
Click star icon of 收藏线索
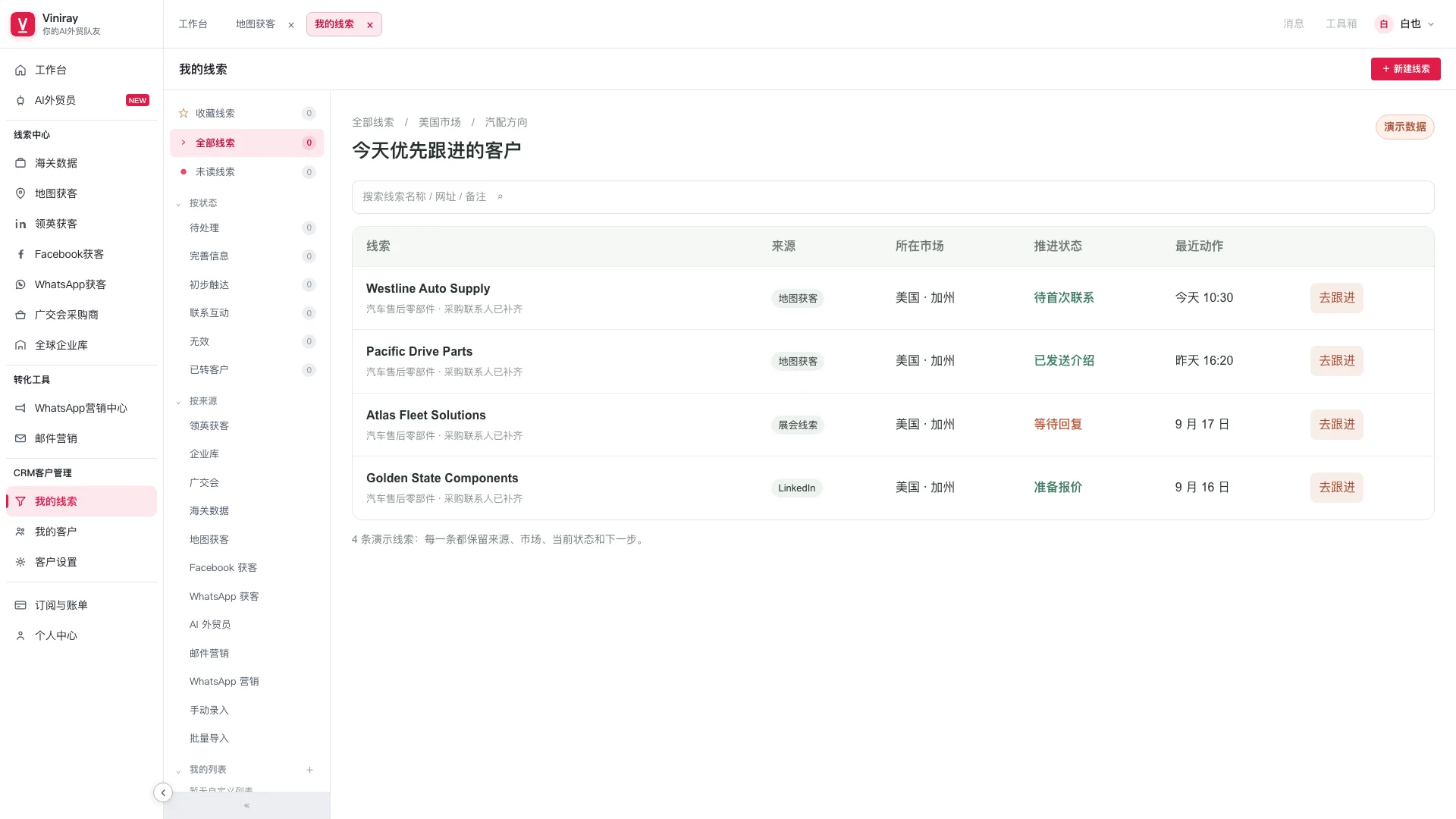(184, 113)
